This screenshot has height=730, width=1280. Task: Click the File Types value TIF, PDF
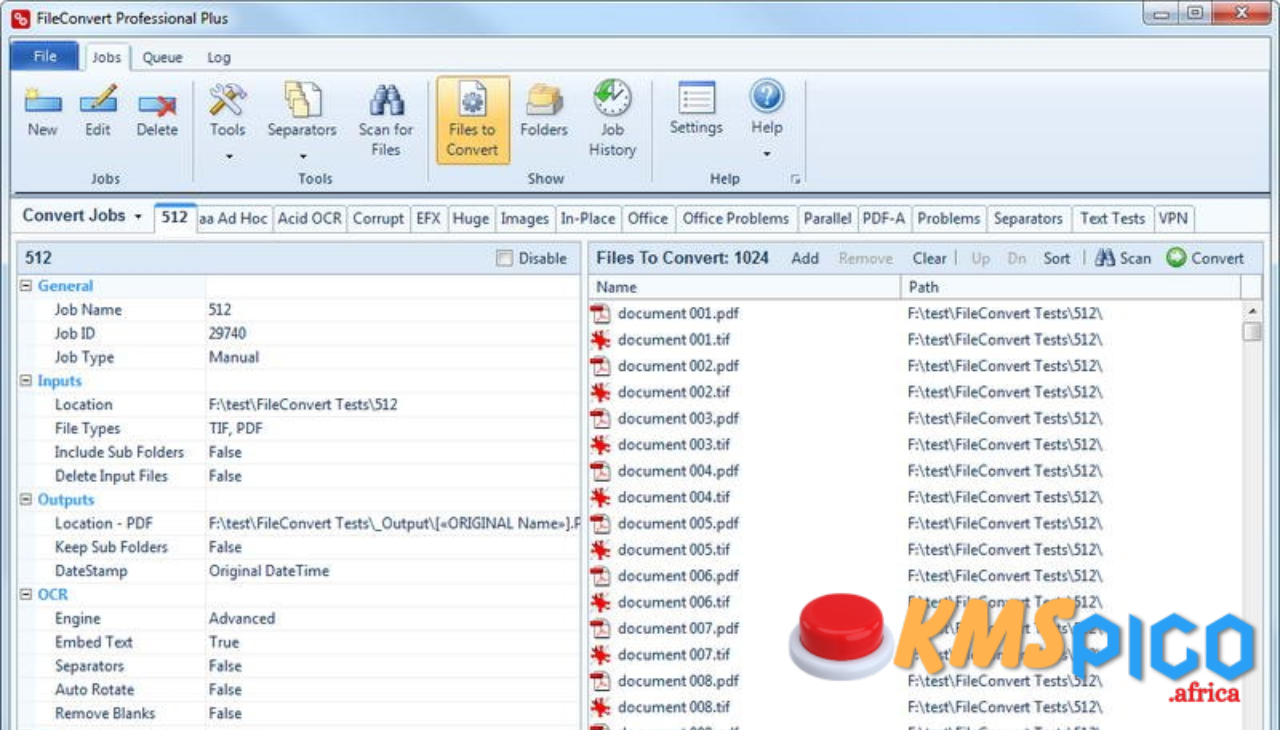[x=236, y=429]
